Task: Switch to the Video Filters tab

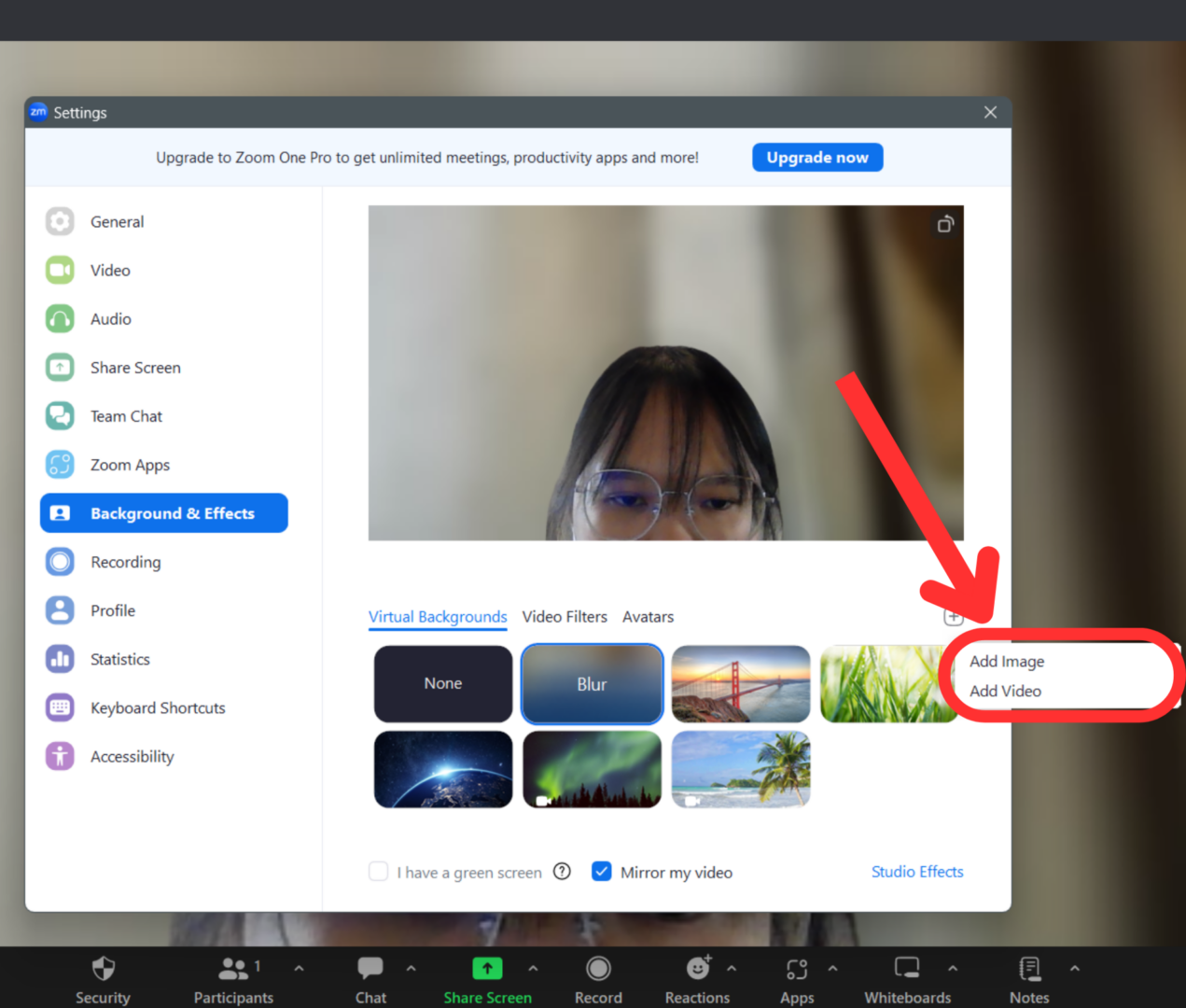Action: coord(565,617)
